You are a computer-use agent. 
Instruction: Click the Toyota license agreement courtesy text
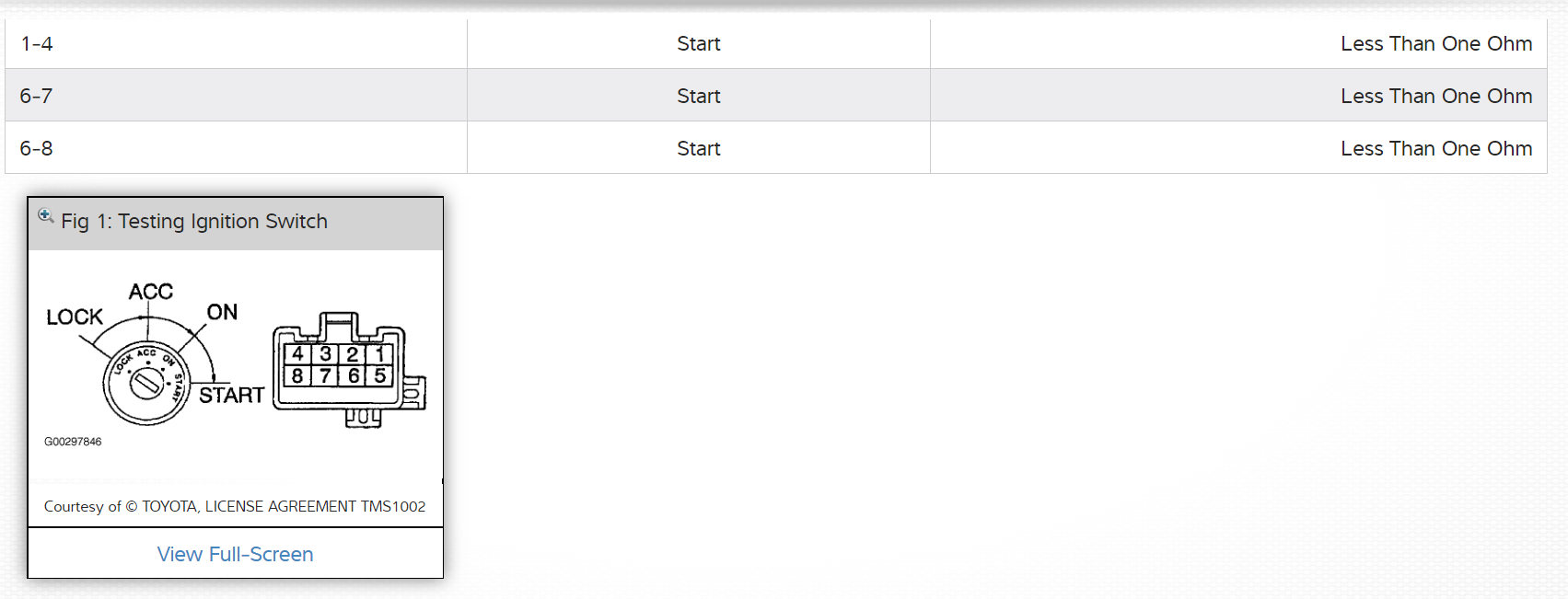pos(235,506)
